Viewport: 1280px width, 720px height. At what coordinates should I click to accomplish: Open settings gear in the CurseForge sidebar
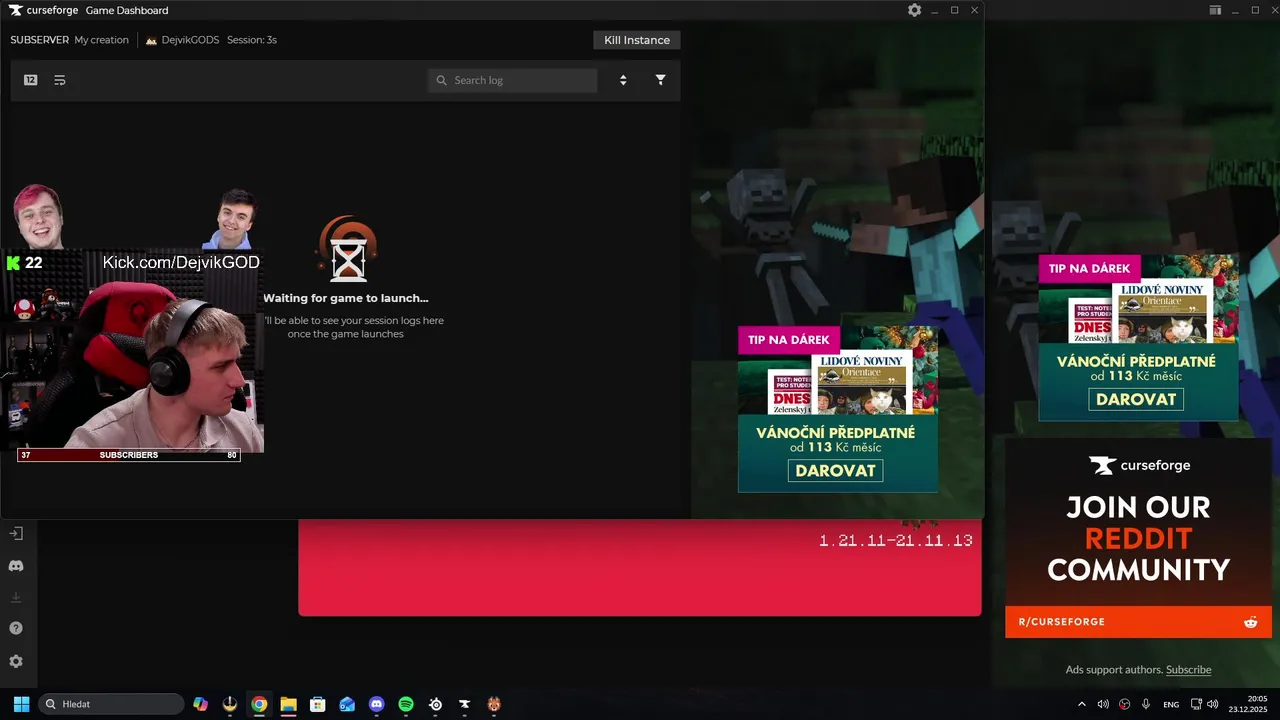pyautogui.click(x=16, y=661)
